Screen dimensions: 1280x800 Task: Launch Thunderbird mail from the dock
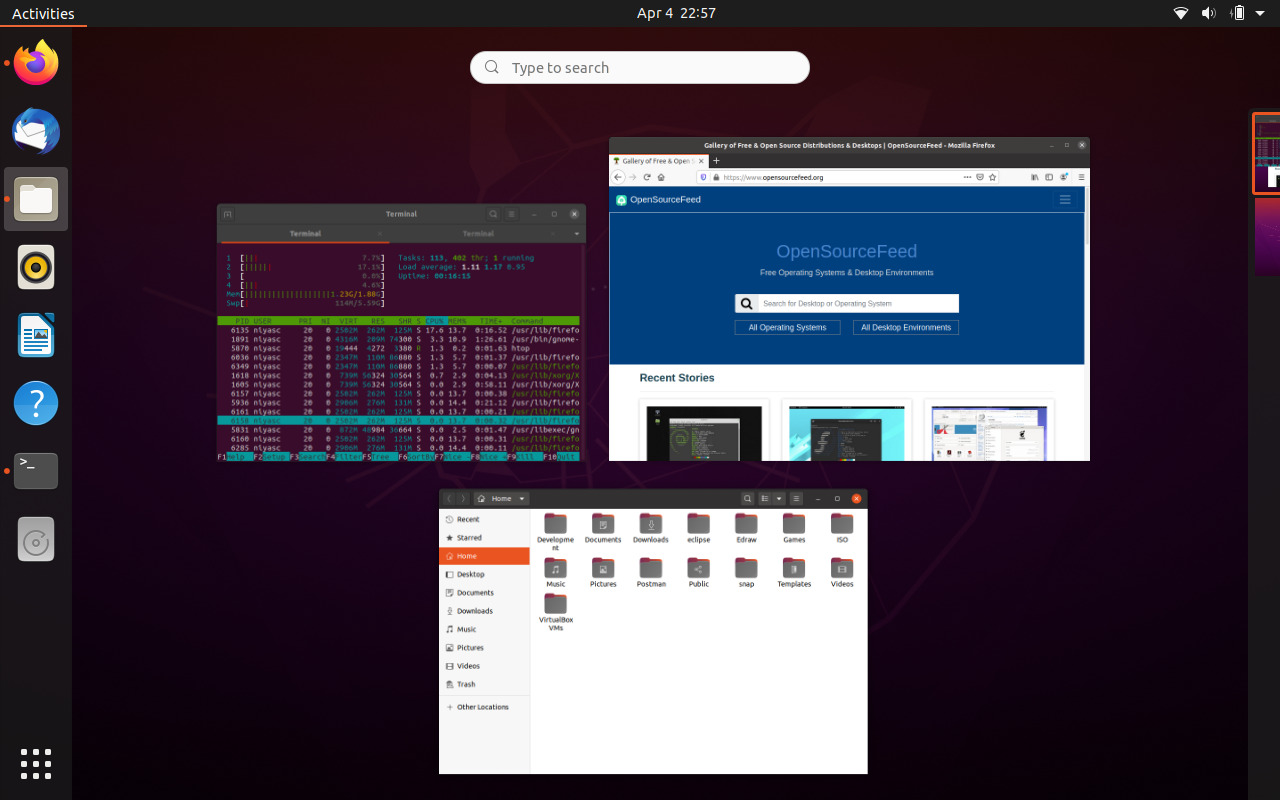pos(35,131)
